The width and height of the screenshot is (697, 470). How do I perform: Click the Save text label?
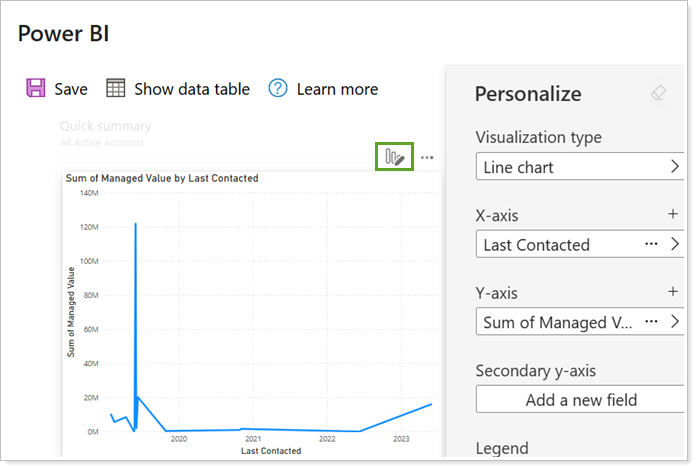71,89
